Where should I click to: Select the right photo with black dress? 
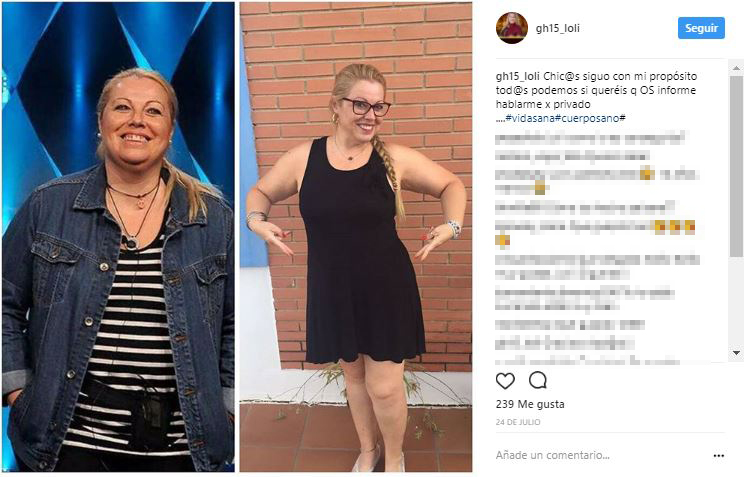355,237
